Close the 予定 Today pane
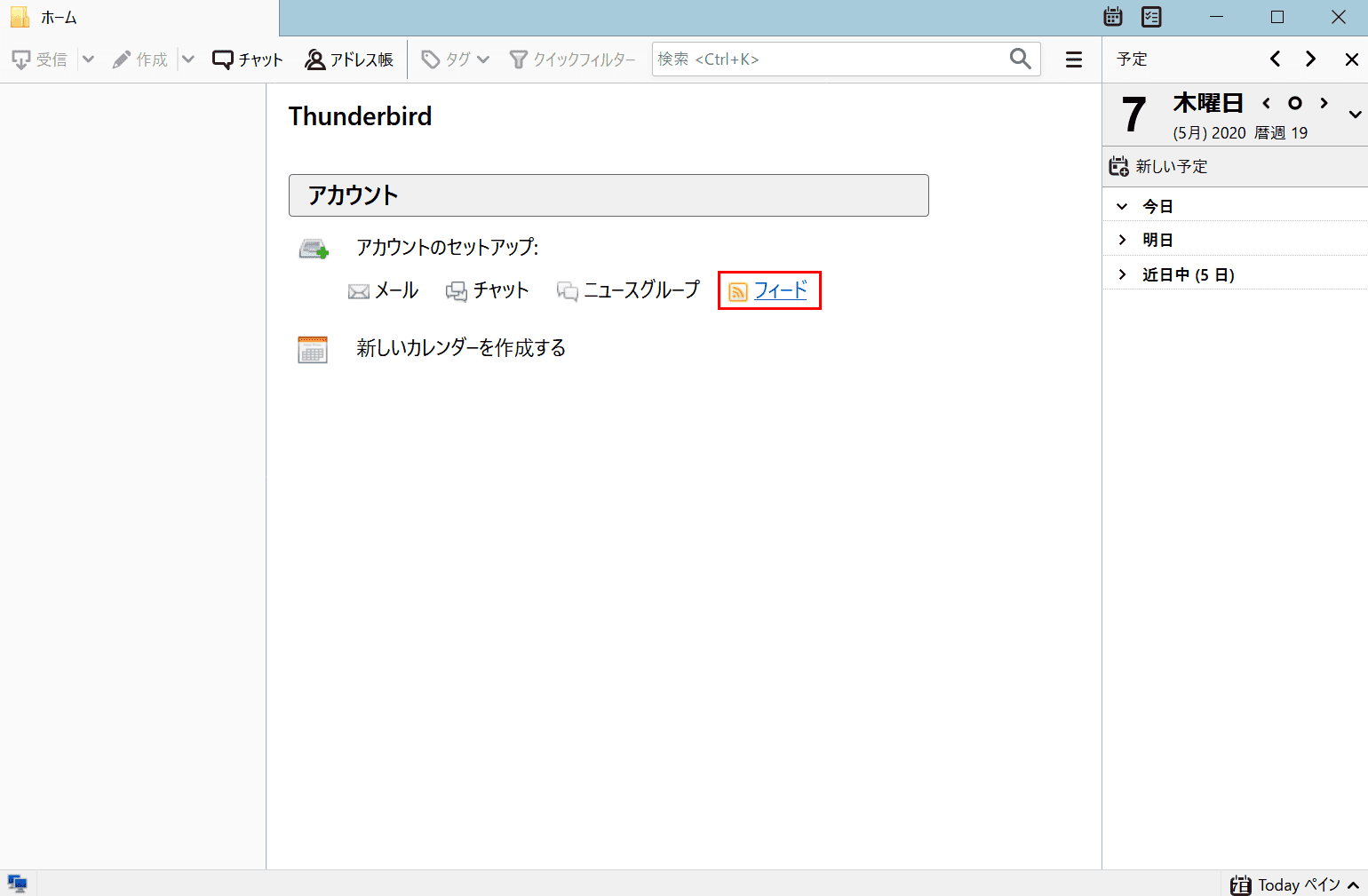This screenshot has height=896, width=1368. pos(1352,59)
